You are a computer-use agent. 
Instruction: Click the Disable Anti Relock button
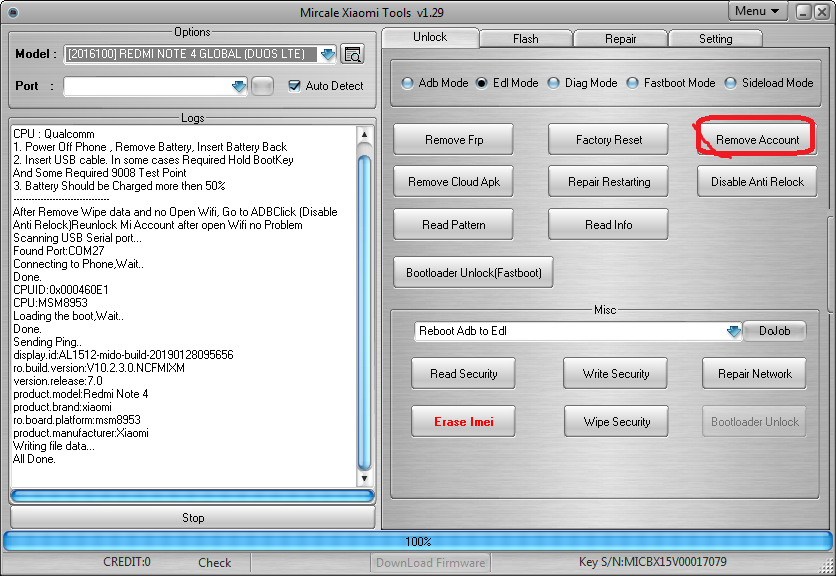tap(757, 182)
